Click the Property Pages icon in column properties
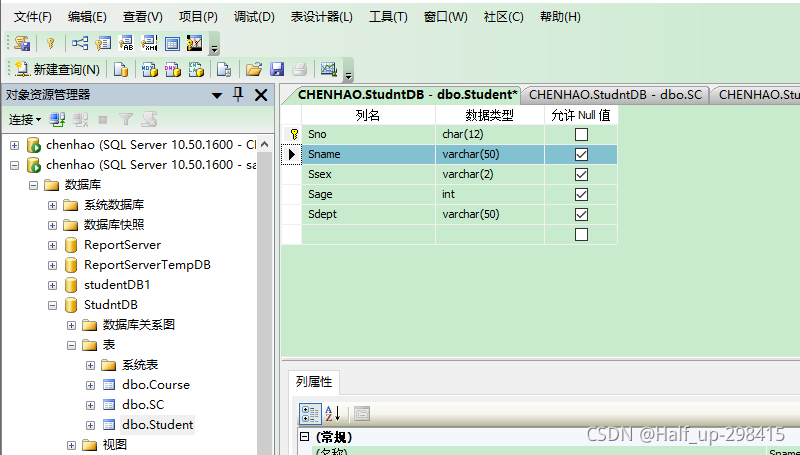 pos(362,414)
